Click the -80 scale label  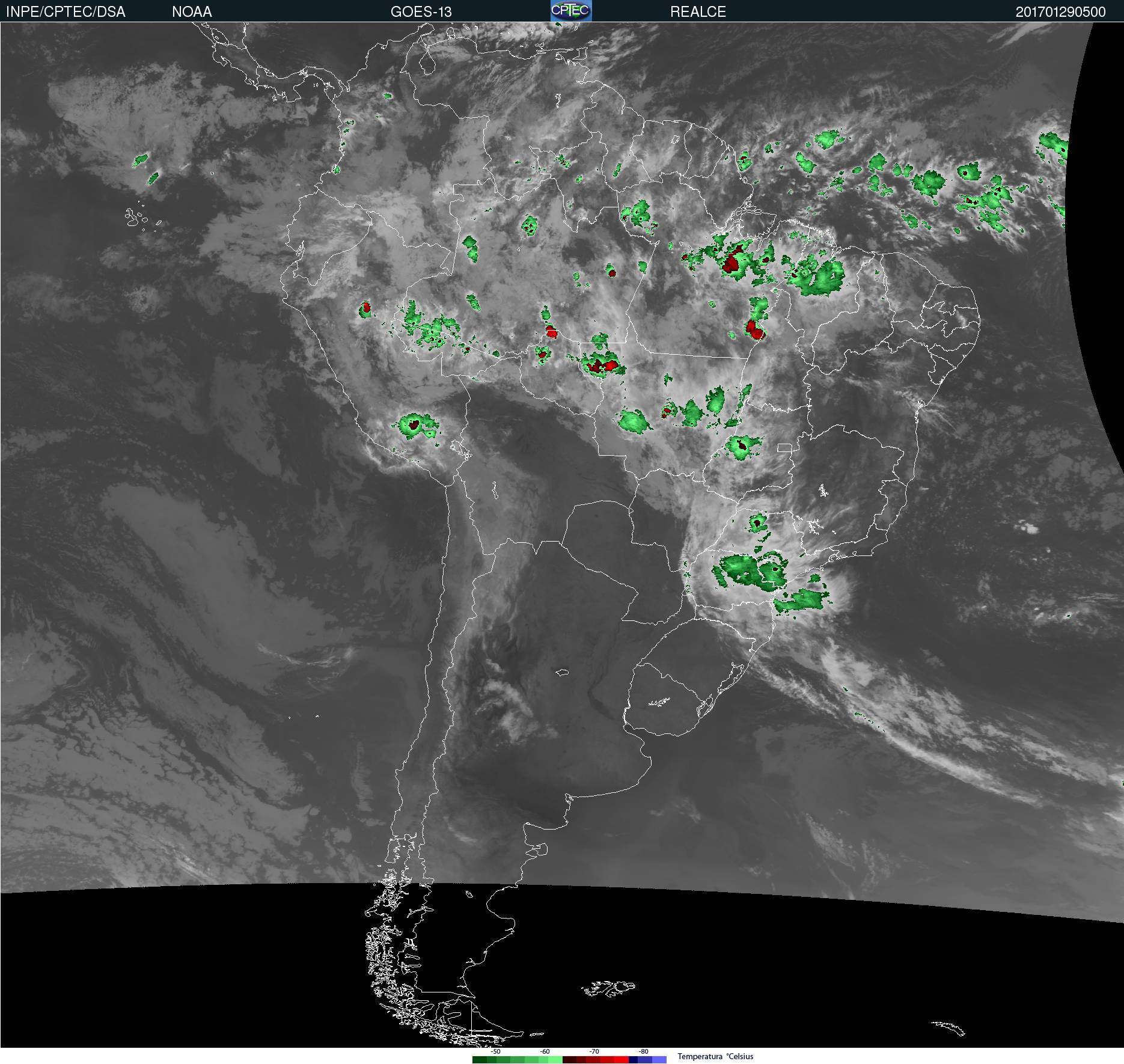click(x=643, y=1051)
